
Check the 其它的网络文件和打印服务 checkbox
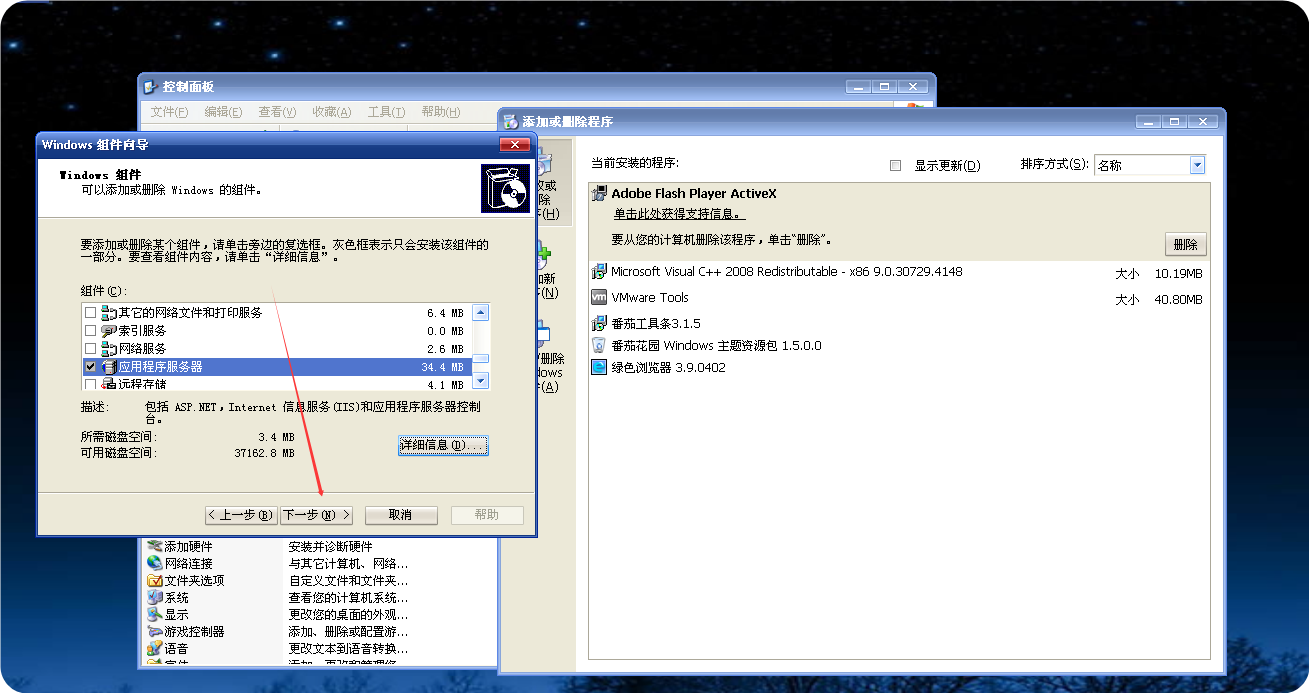pos(91,313)
